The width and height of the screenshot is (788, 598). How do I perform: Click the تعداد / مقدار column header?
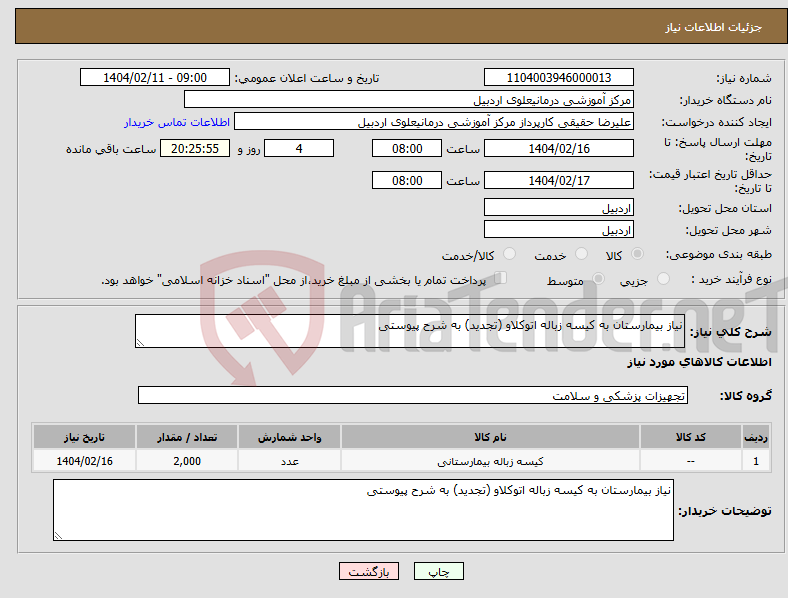[186, 437]
